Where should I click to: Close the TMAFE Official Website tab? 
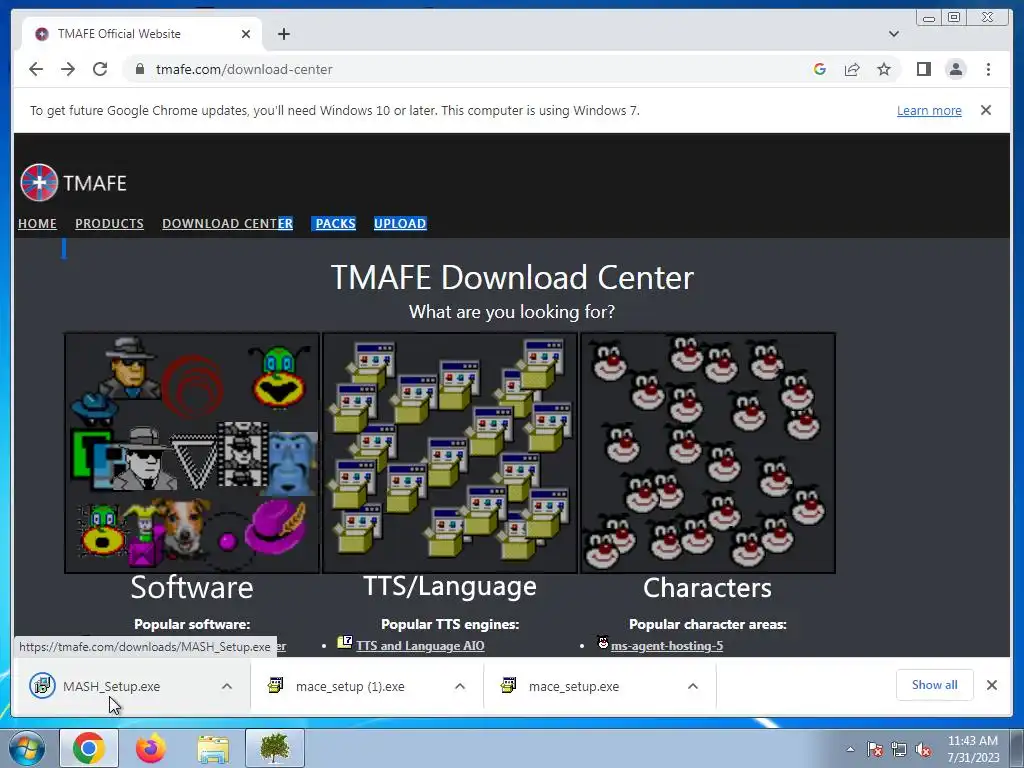(246, 34)
